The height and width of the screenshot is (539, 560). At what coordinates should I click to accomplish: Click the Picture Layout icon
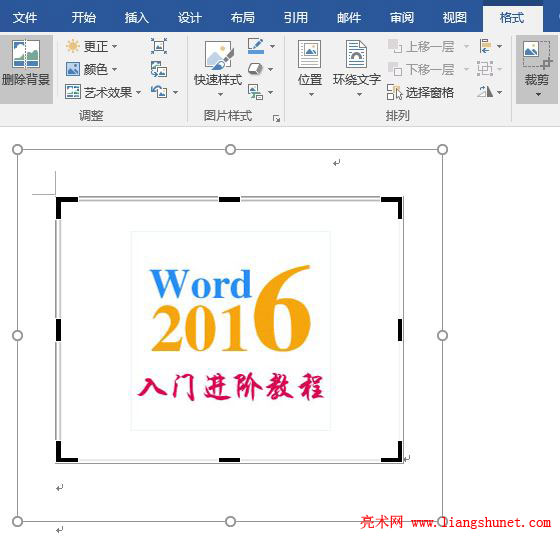click(255, 92)
